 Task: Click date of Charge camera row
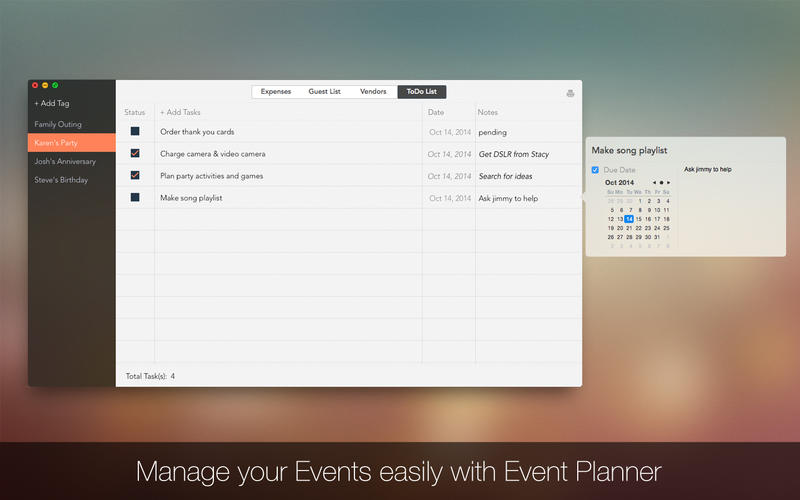pyautogui.click(x=449, y=154)
